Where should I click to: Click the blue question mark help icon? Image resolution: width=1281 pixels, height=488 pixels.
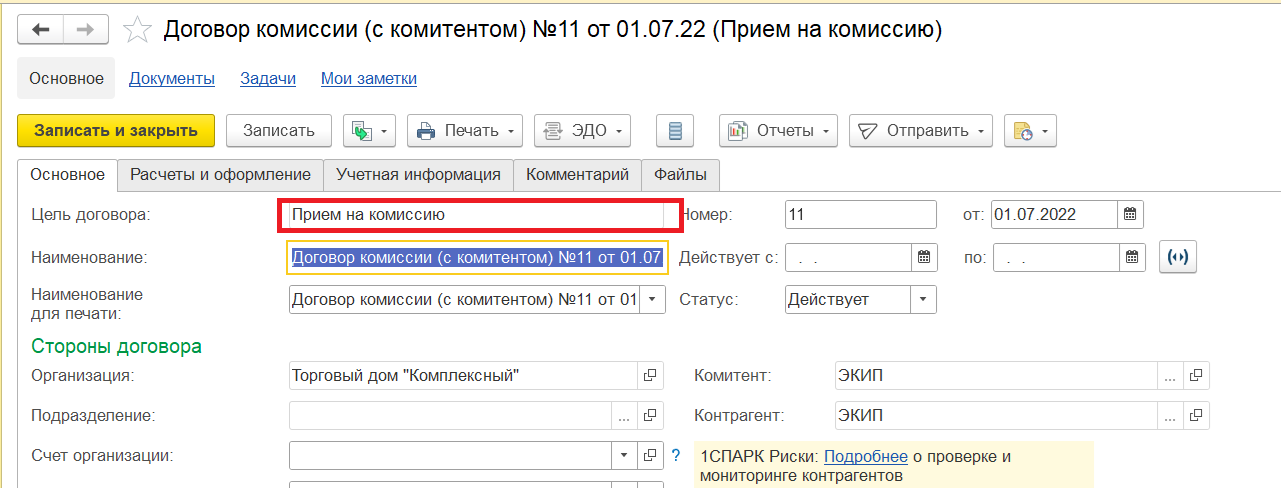677,455
